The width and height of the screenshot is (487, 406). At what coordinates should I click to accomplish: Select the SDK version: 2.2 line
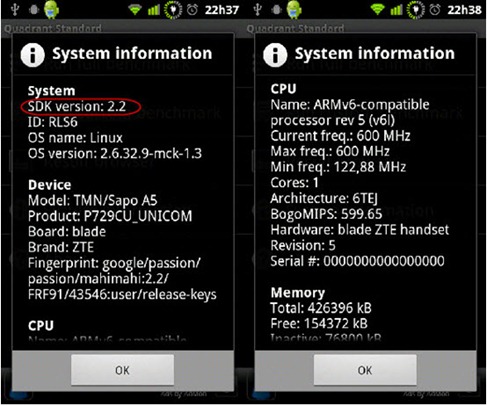77,107
